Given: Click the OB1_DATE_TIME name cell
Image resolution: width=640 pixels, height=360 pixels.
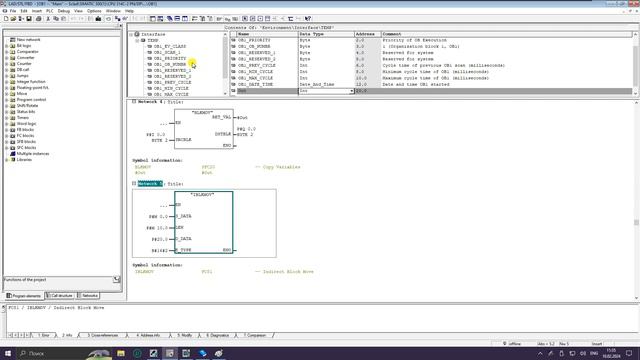Looking at the screenshot, I should click(267, 84).
